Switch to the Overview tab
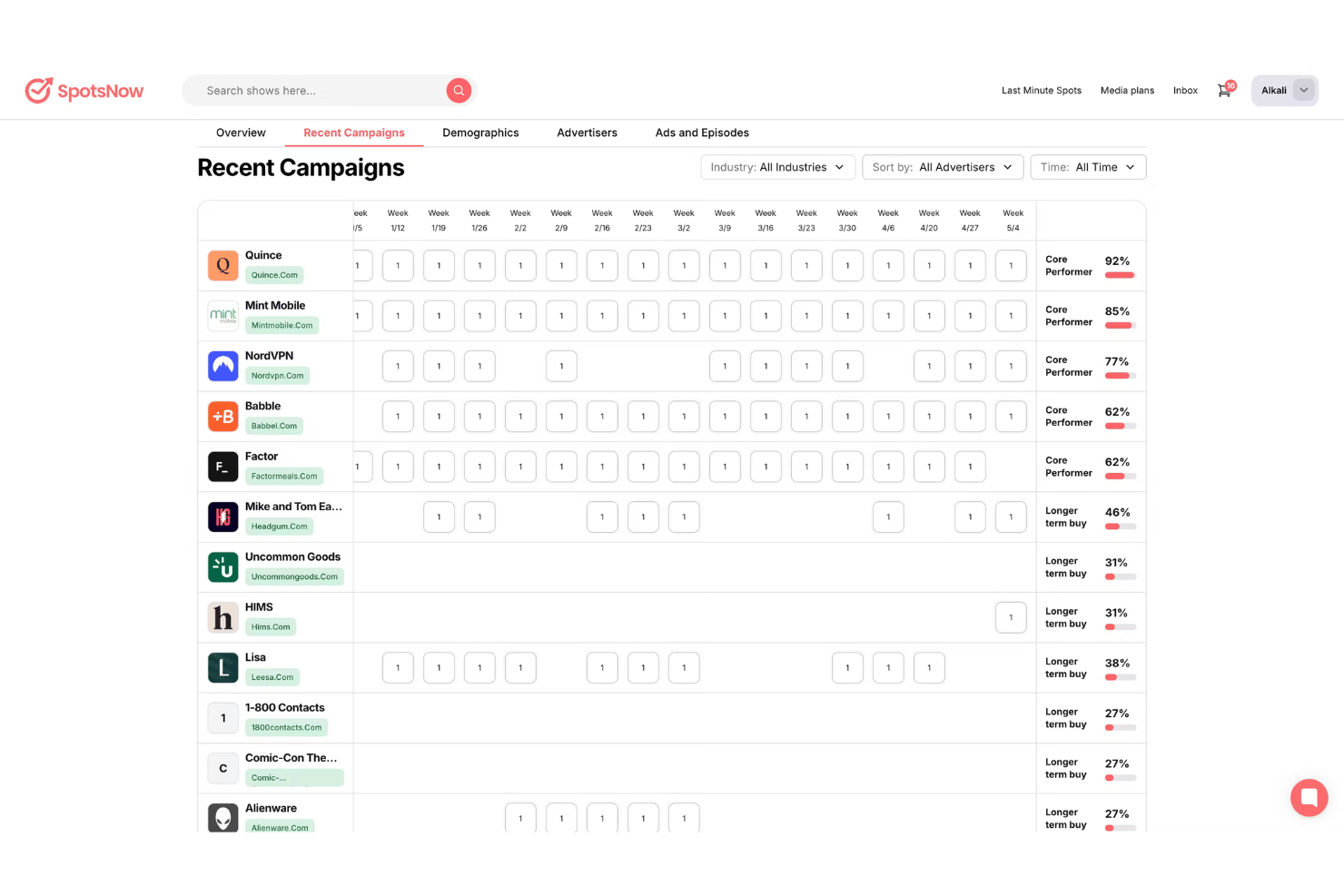Image resolution: width=1344 pixels, height=896 pixels. coord(241,133)
